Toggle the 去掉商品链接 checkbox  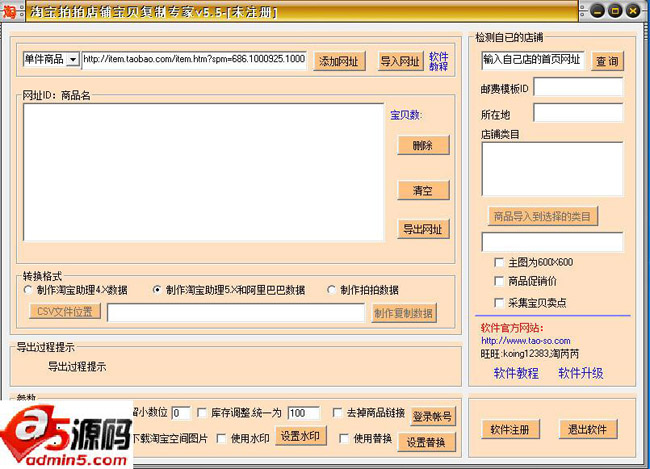pyautogui.click(x=337, y=413)
